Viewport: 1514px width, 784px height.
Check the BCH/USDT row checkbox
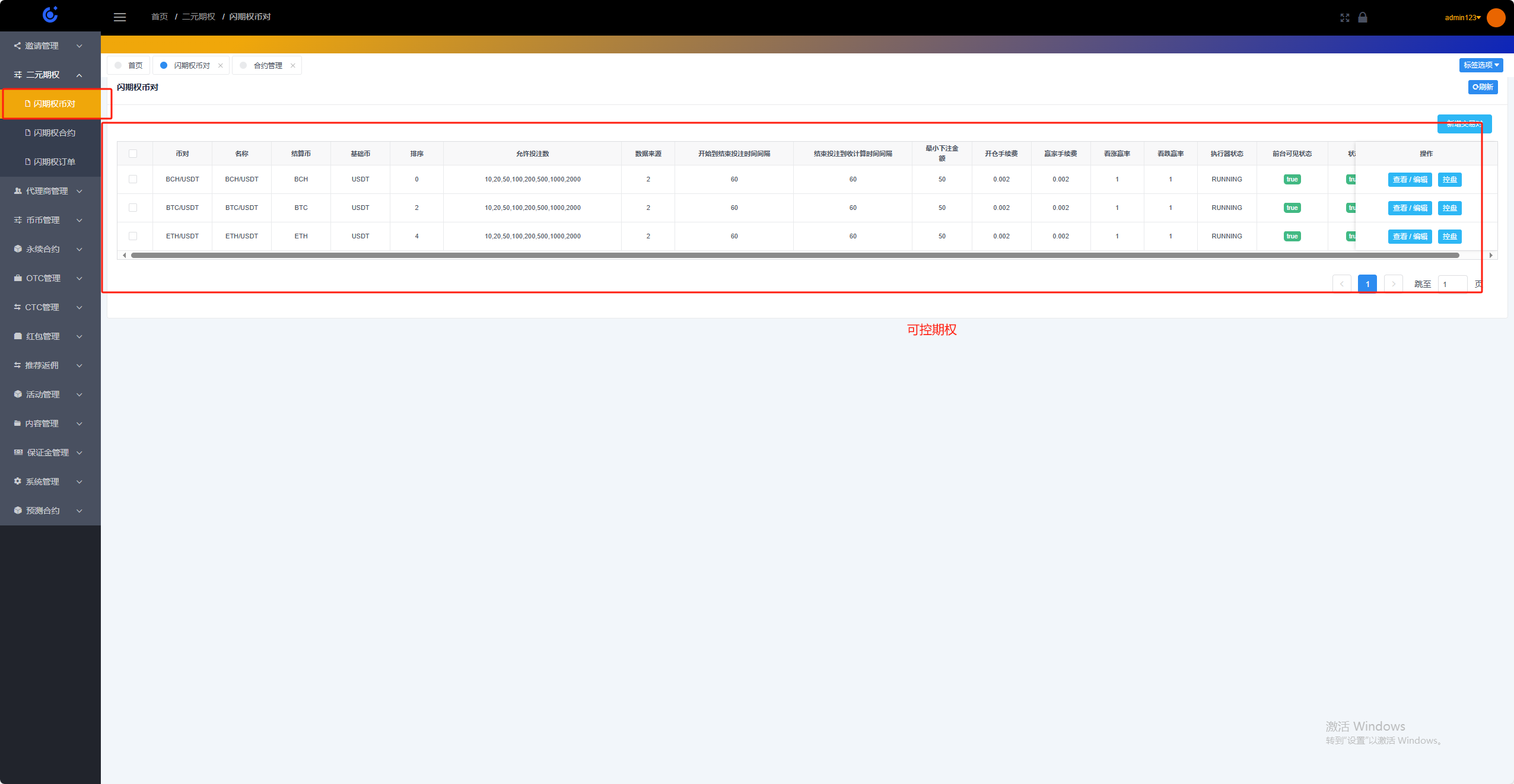point(133,179)
